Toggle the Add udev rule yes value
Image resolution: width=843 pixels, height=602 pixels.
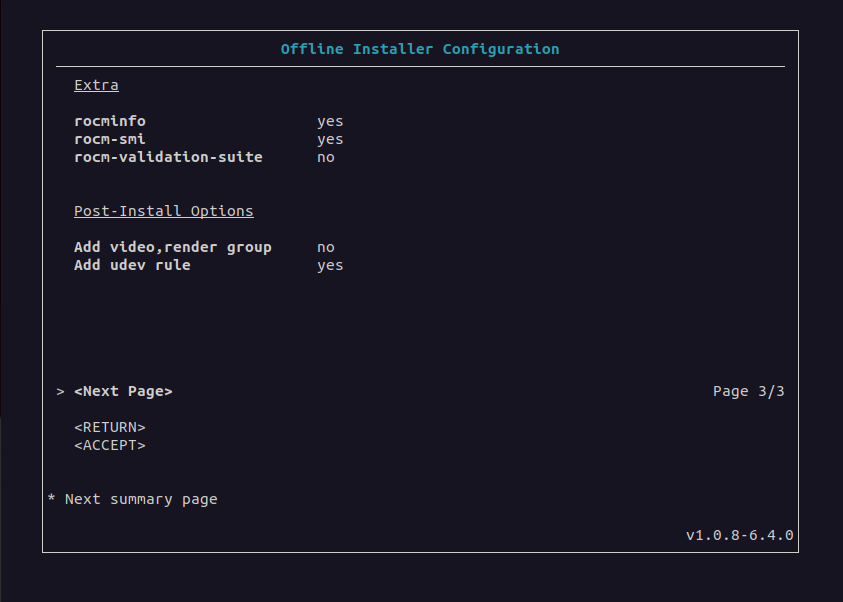coord(330,265)
